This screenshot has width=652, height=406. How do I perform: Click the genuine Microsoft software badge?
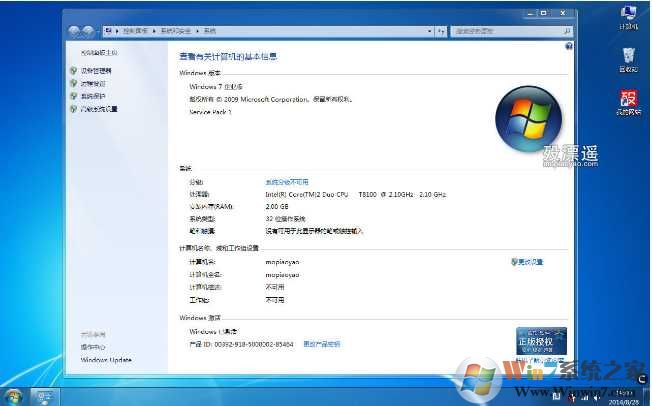[x=541, y=342]
